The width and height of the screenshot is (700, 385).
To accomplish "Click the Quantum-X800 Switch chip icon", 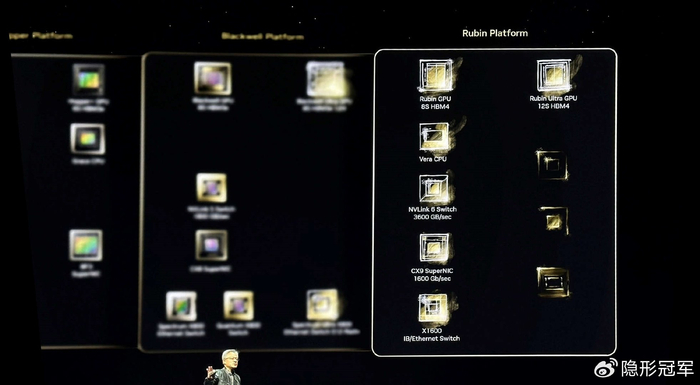I will (x=239, y=306).
